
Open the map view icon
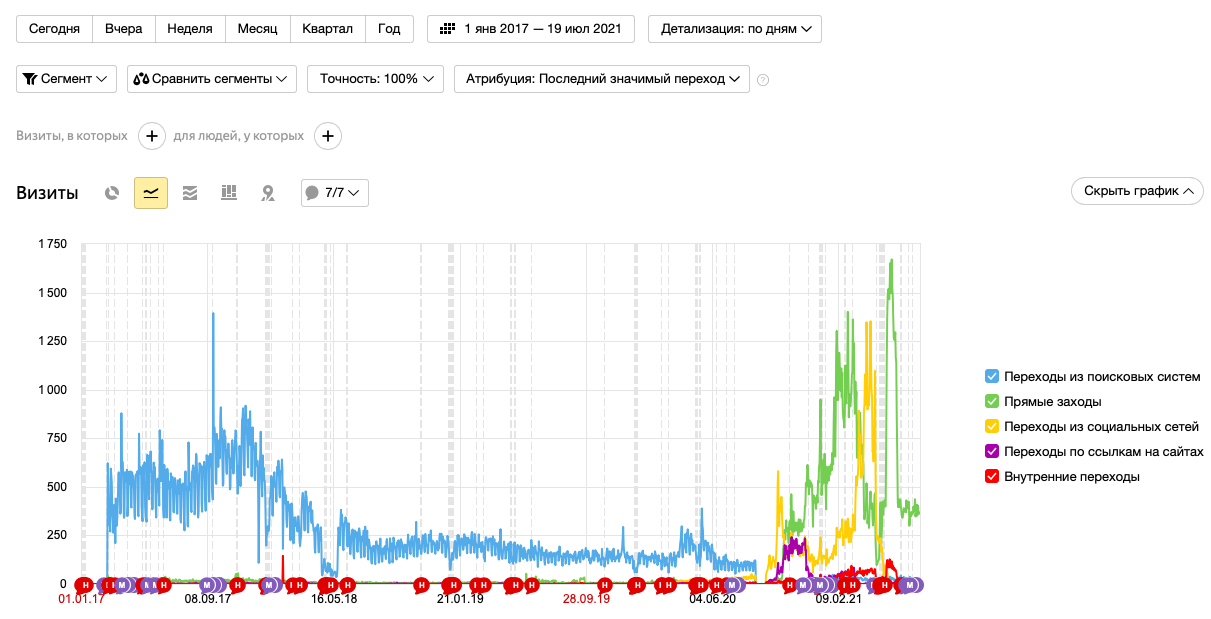[268, 193]
